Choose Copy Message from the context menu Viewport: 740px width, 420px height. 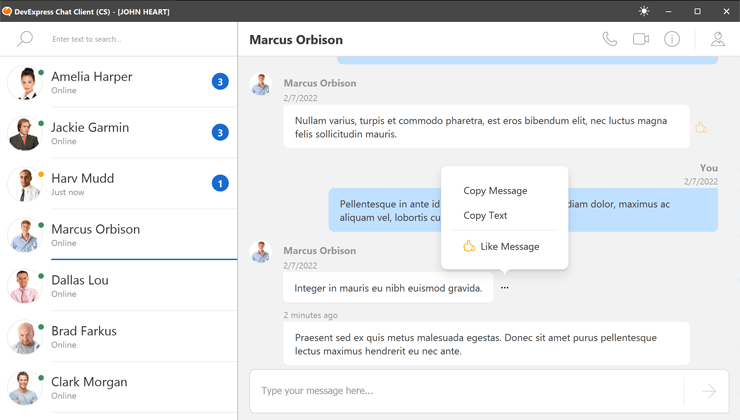click(x=495, y=190)
